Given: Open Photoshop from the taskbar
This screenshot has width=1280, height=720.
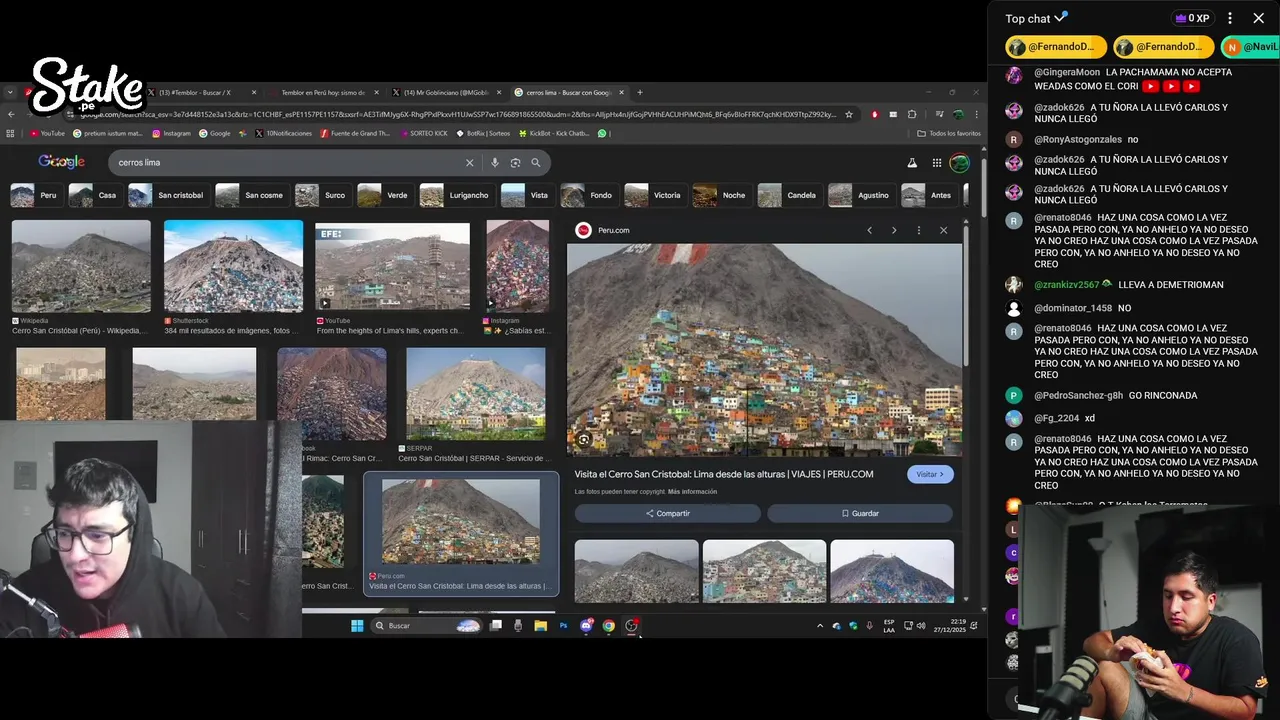Looking at the screenshot, I should point(563,626).
